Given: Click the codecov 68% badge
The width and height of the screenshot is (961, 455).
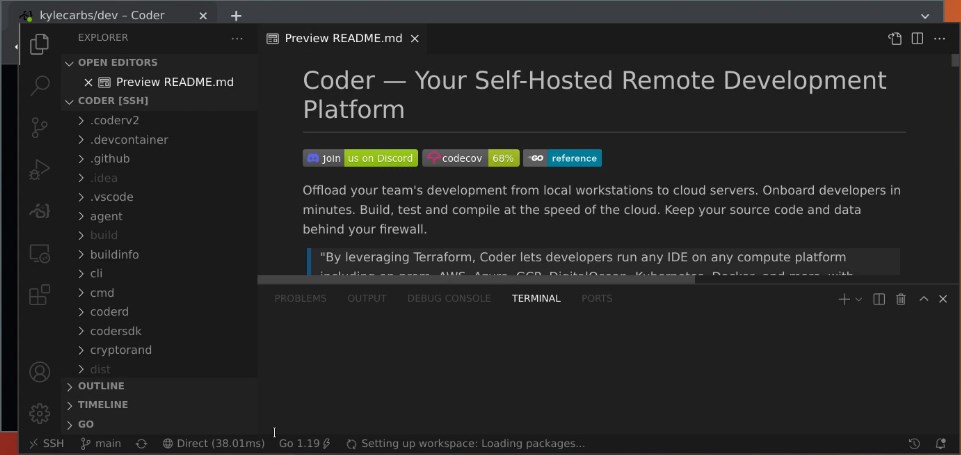Looking at the screenshot, I should pos(471,158).
